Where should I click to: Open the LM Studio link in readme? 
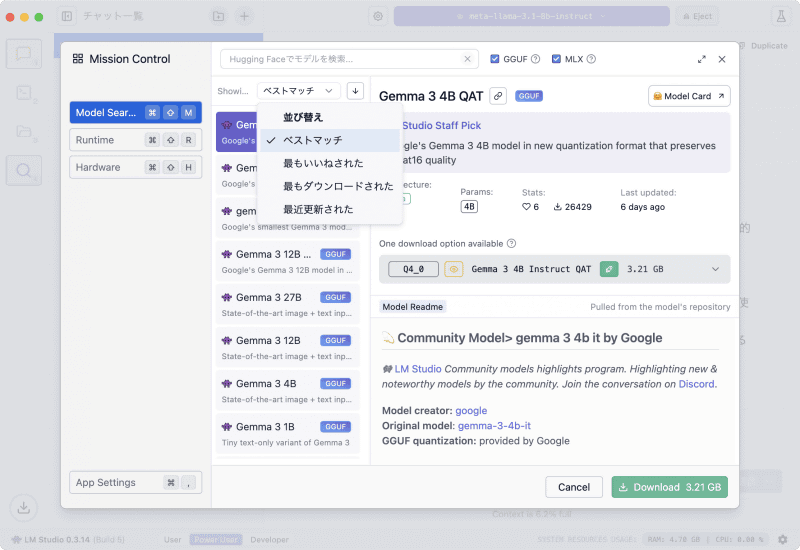click(418, 369)
